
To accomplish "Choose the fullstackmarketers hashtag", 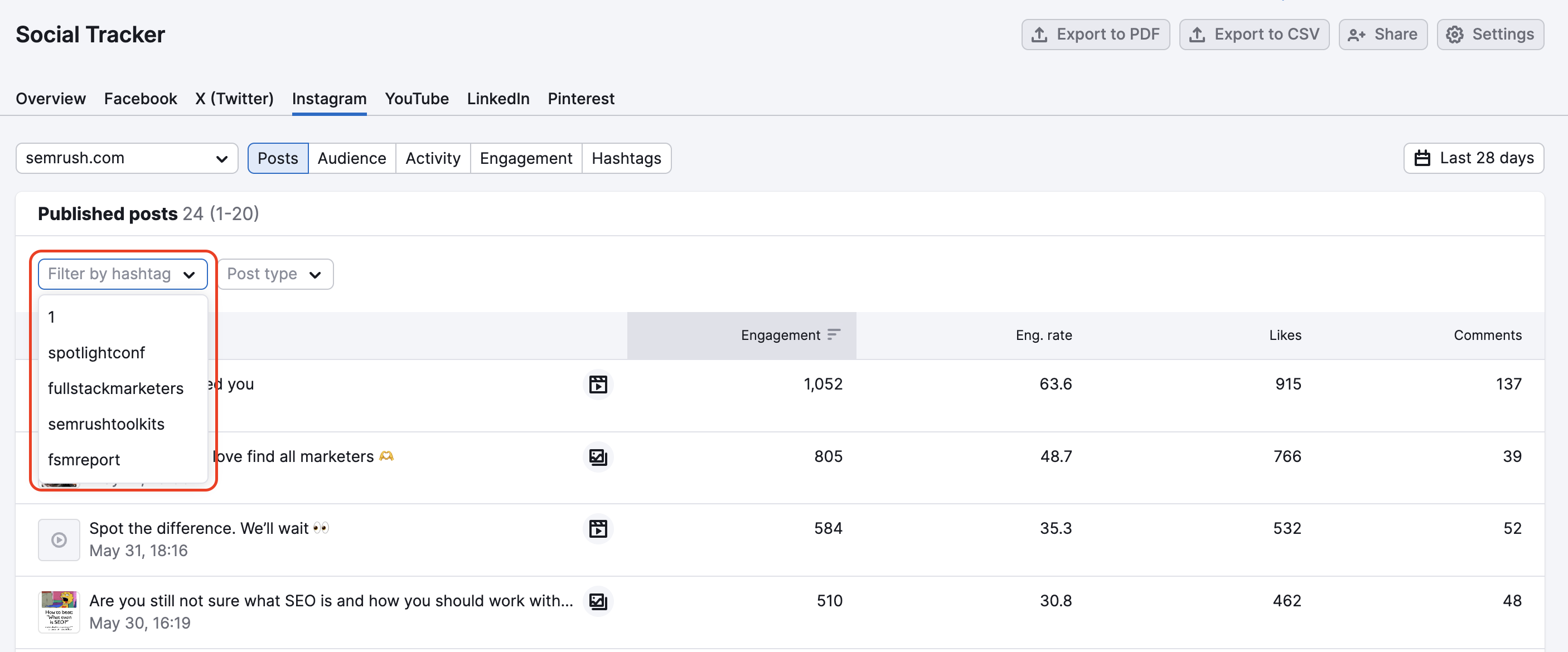I will click(123, 388).
